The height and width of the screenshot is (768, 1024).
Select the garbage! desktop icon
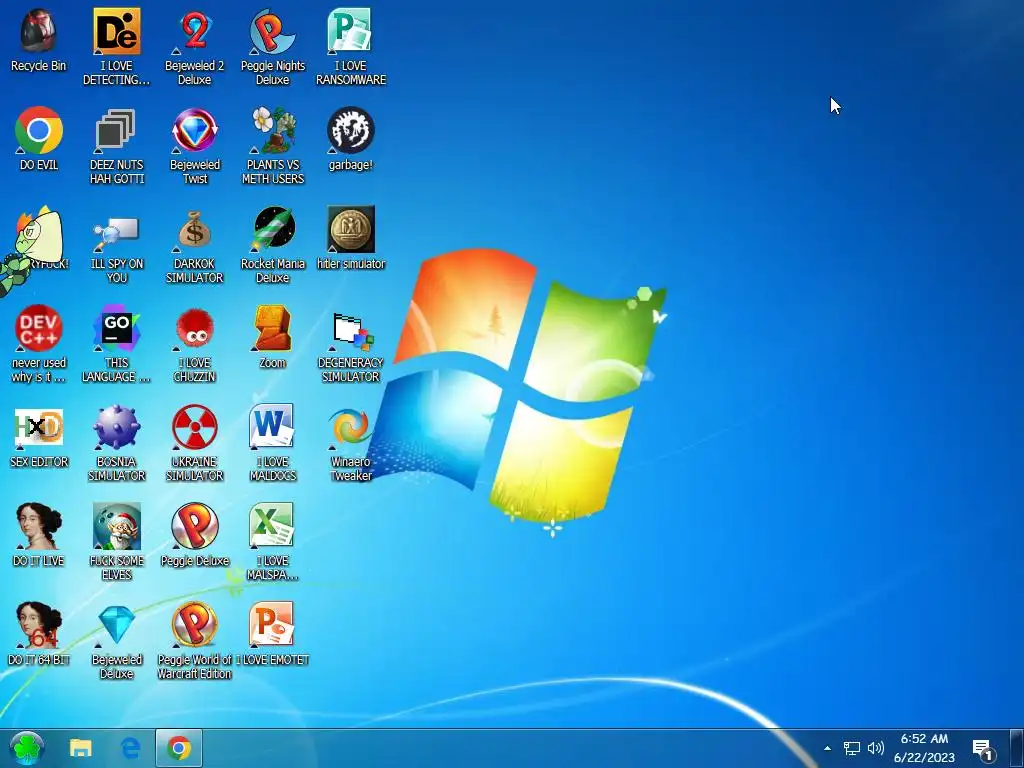point(351,130)
